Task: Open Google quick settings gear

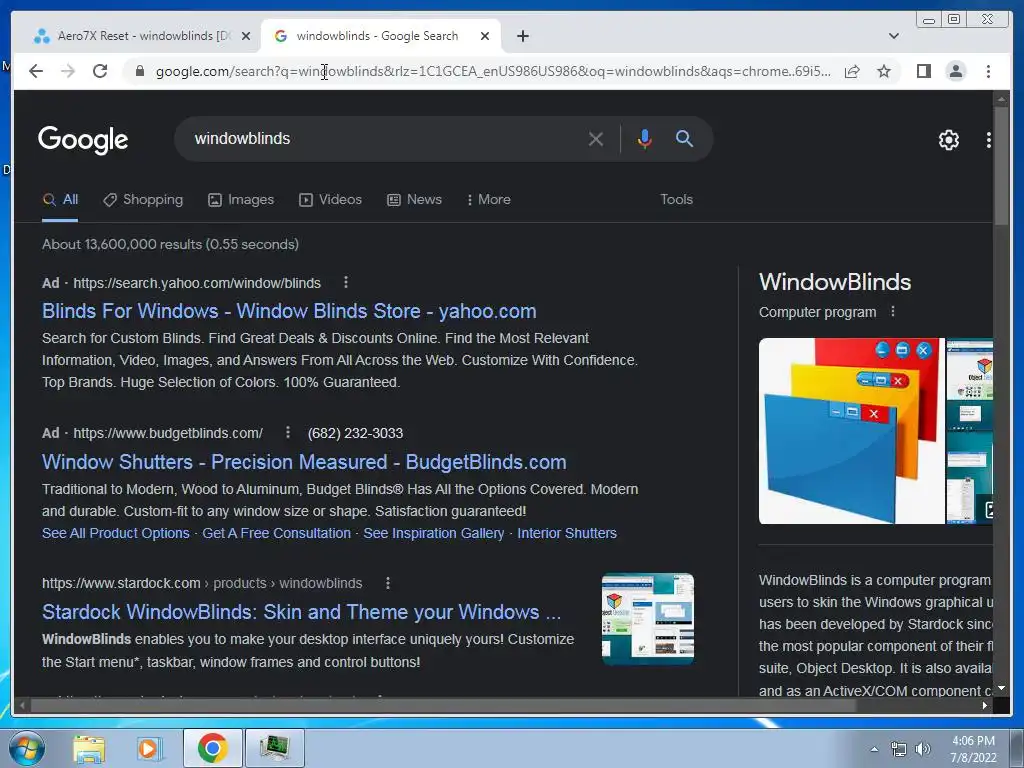Action: (949, 140)
